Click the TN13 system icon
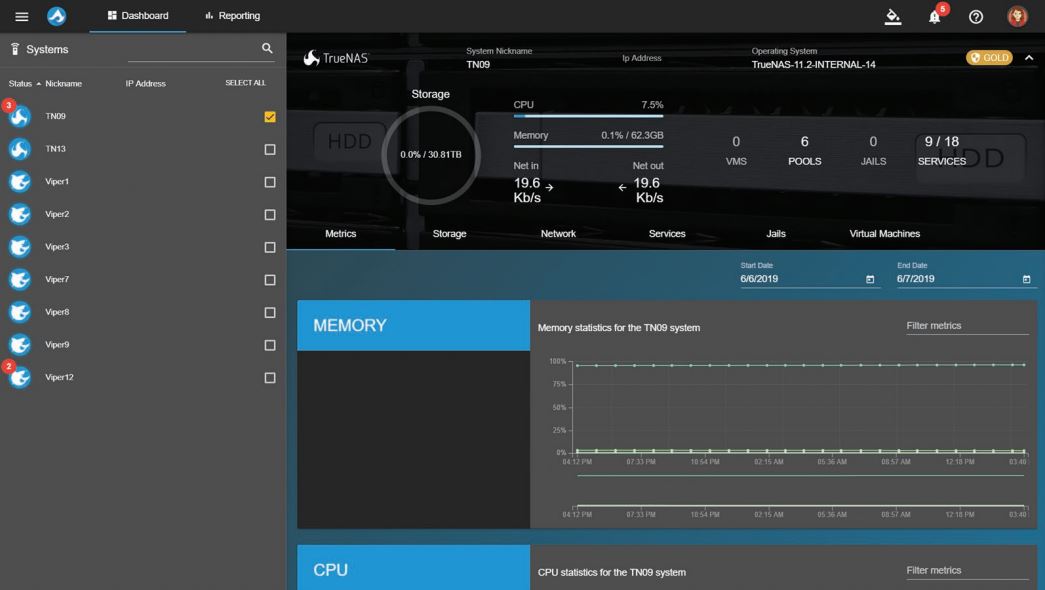Viewport: 1045px width, 590px height. [19, 149]
